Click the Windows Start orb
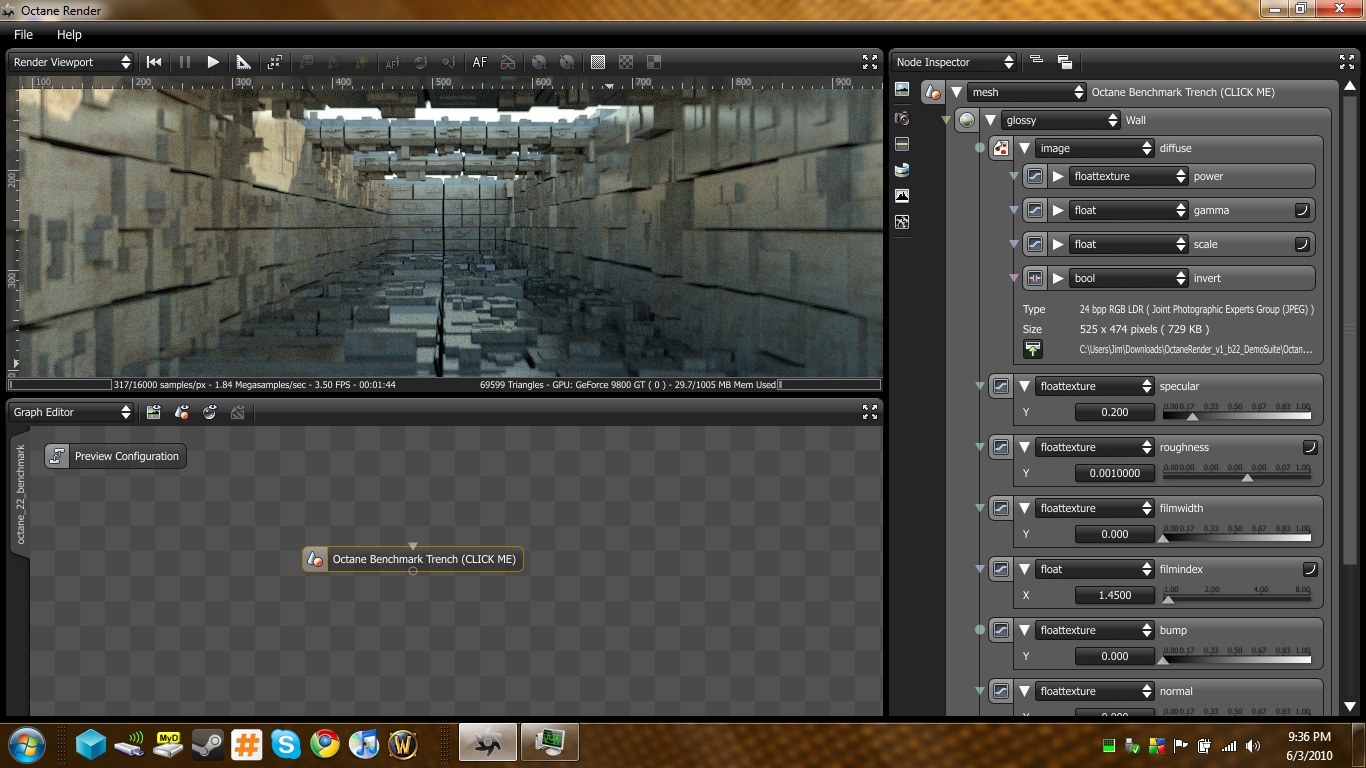Screen dimensions: 1366x768 [x=27, y=744]
